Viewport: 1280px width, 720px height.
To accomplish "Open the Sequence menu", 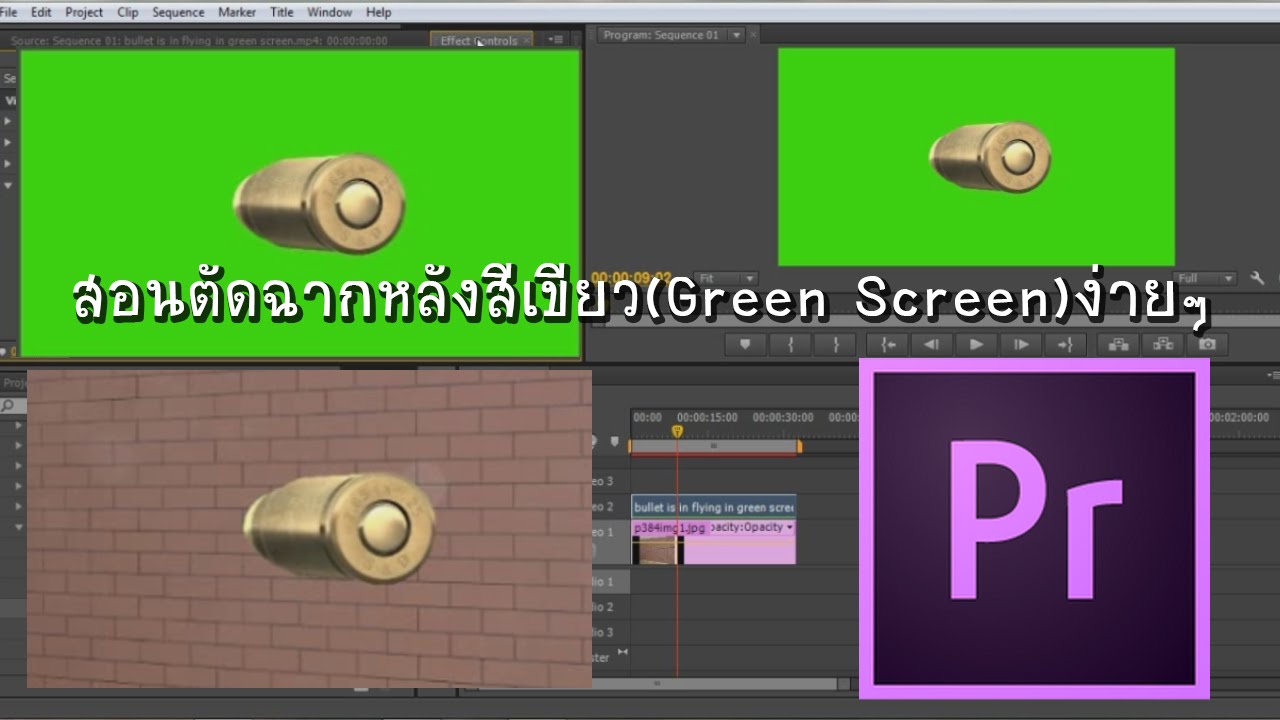I will 178,12.
